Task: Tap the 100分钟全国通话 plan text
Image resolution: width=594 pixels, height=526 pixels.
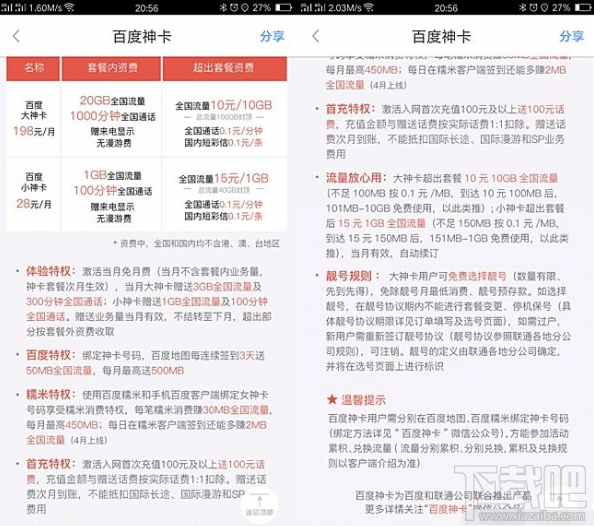Action: tap(113, 191)
